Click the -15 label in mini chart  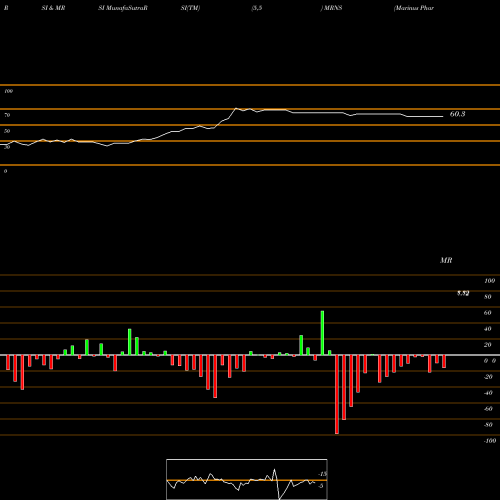click(322, 474)
